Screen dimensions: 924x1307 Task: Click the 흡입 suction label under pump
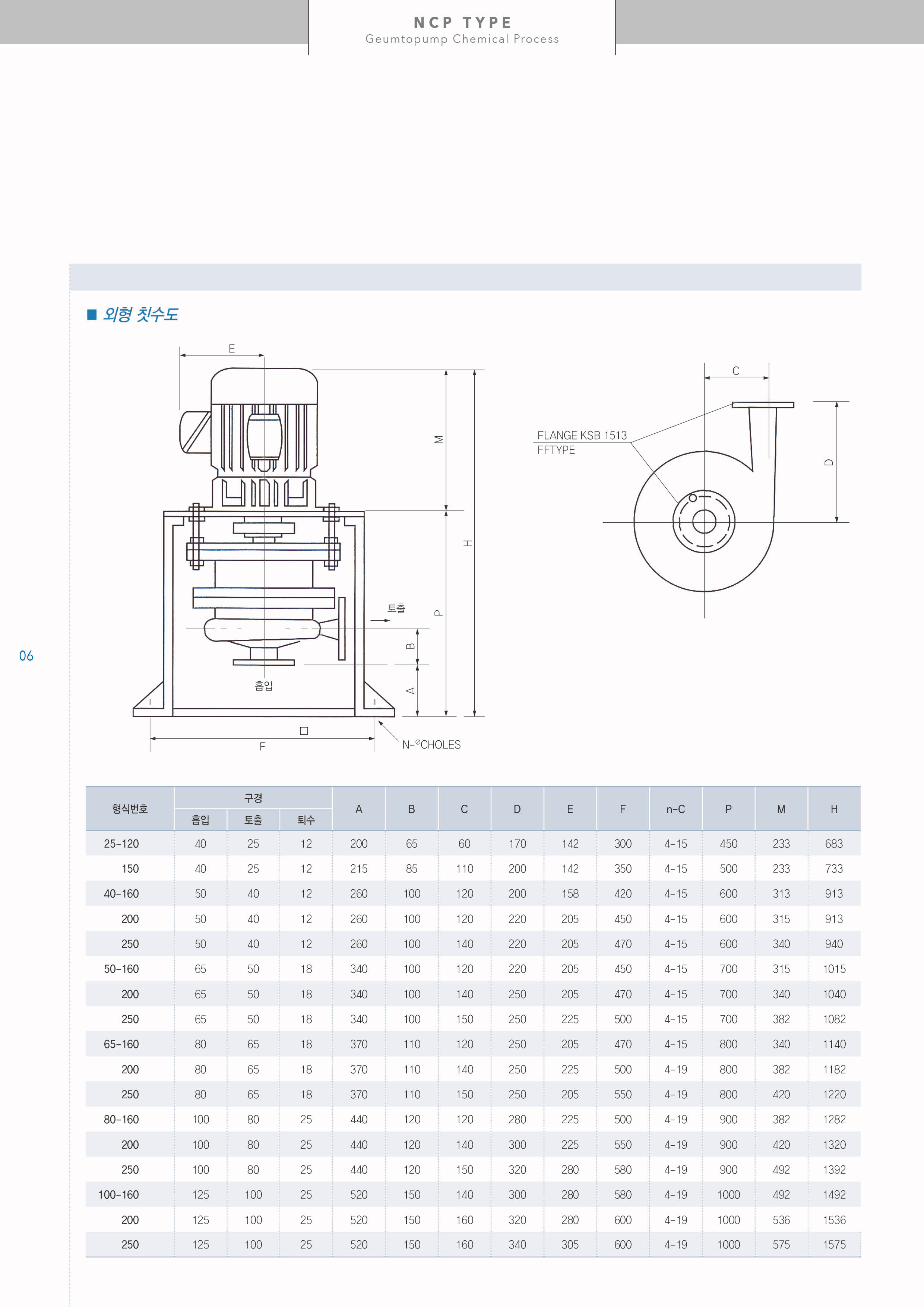coord(263,686)
